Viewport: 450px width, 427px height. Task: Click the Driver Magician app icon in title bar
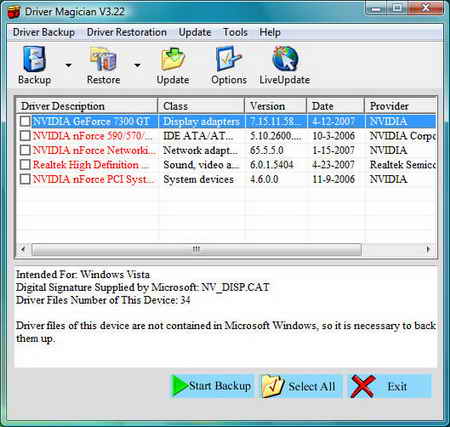14,12
